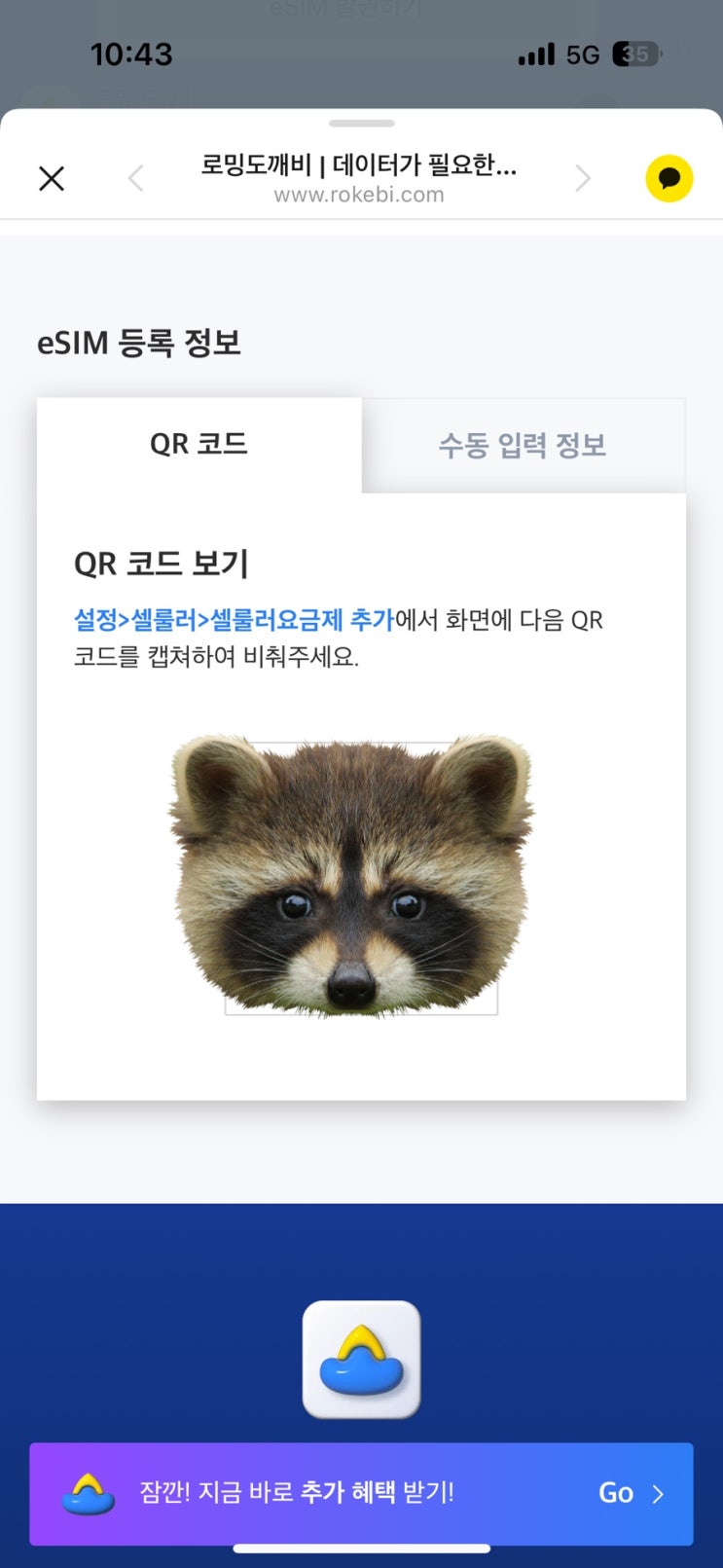Open the QR 코드 tab
This screenshot has width=723, height=1568.
pos(199,445)
